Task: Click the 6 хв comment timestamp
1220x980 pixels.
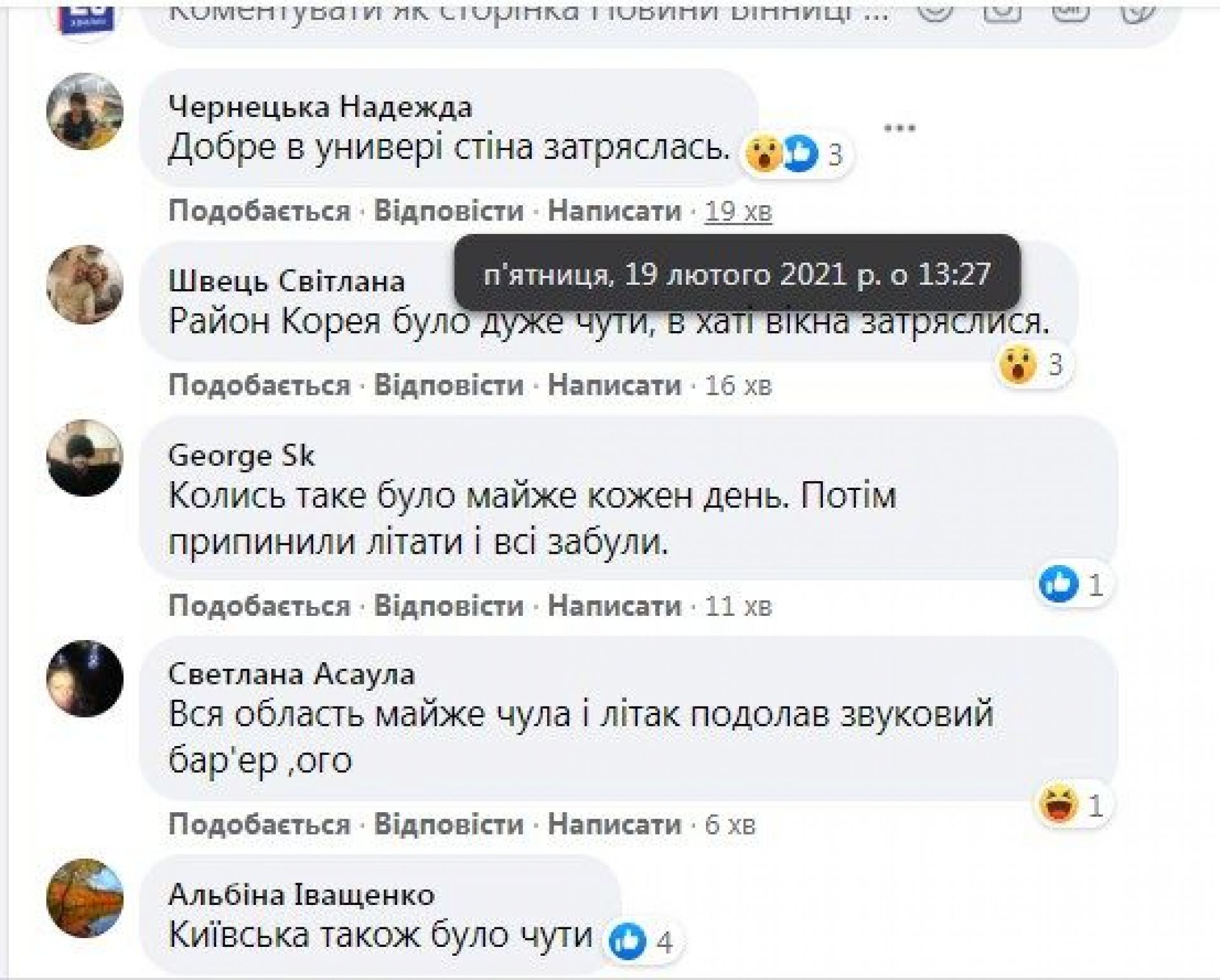Action: tap(730, 826)
